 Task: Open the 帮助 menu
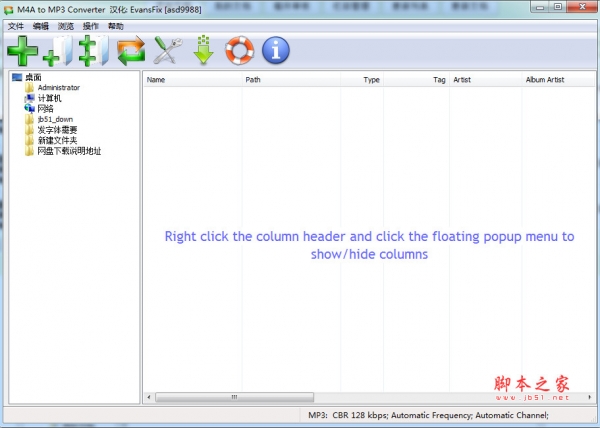[116, 26]
